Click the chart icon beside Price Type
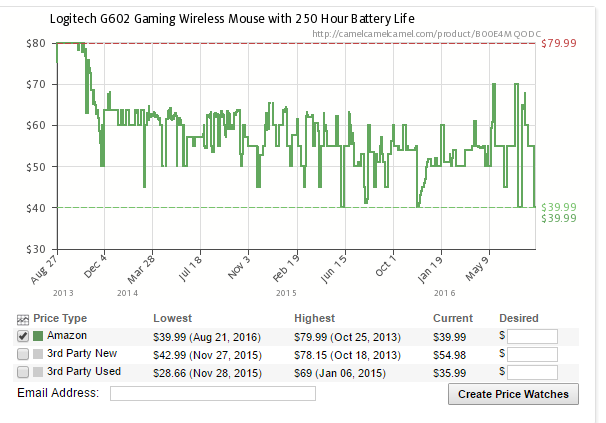Viewport: 606px width, 423px height. point(23,319)
